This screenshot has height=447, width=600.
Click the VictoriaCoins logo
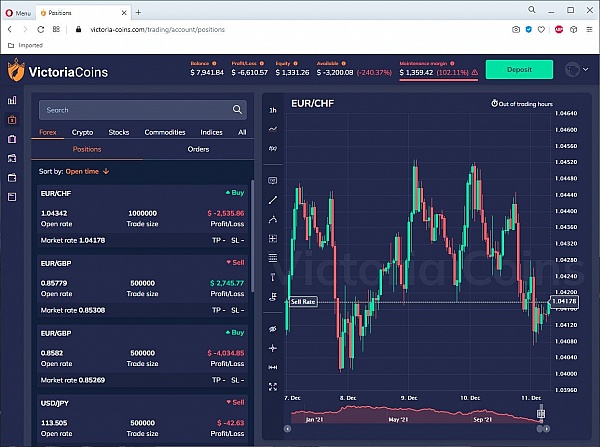coord(58,70)
